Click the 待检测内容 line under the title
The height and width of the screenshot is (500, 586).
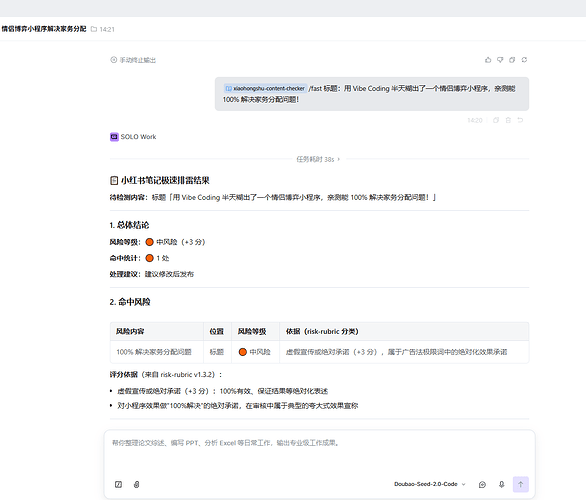coord(273,197)
